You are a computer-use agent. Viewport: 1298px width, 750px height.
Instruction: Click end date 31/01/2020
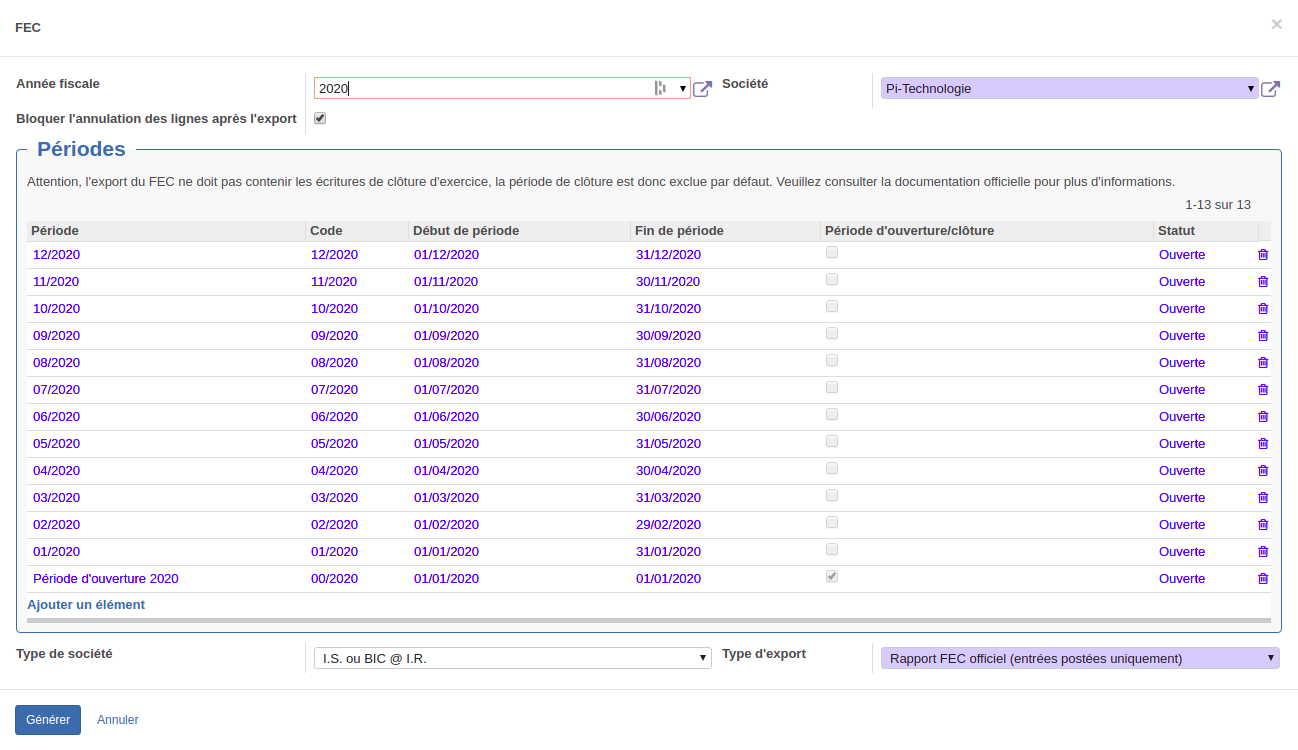(x=668, y=552)
